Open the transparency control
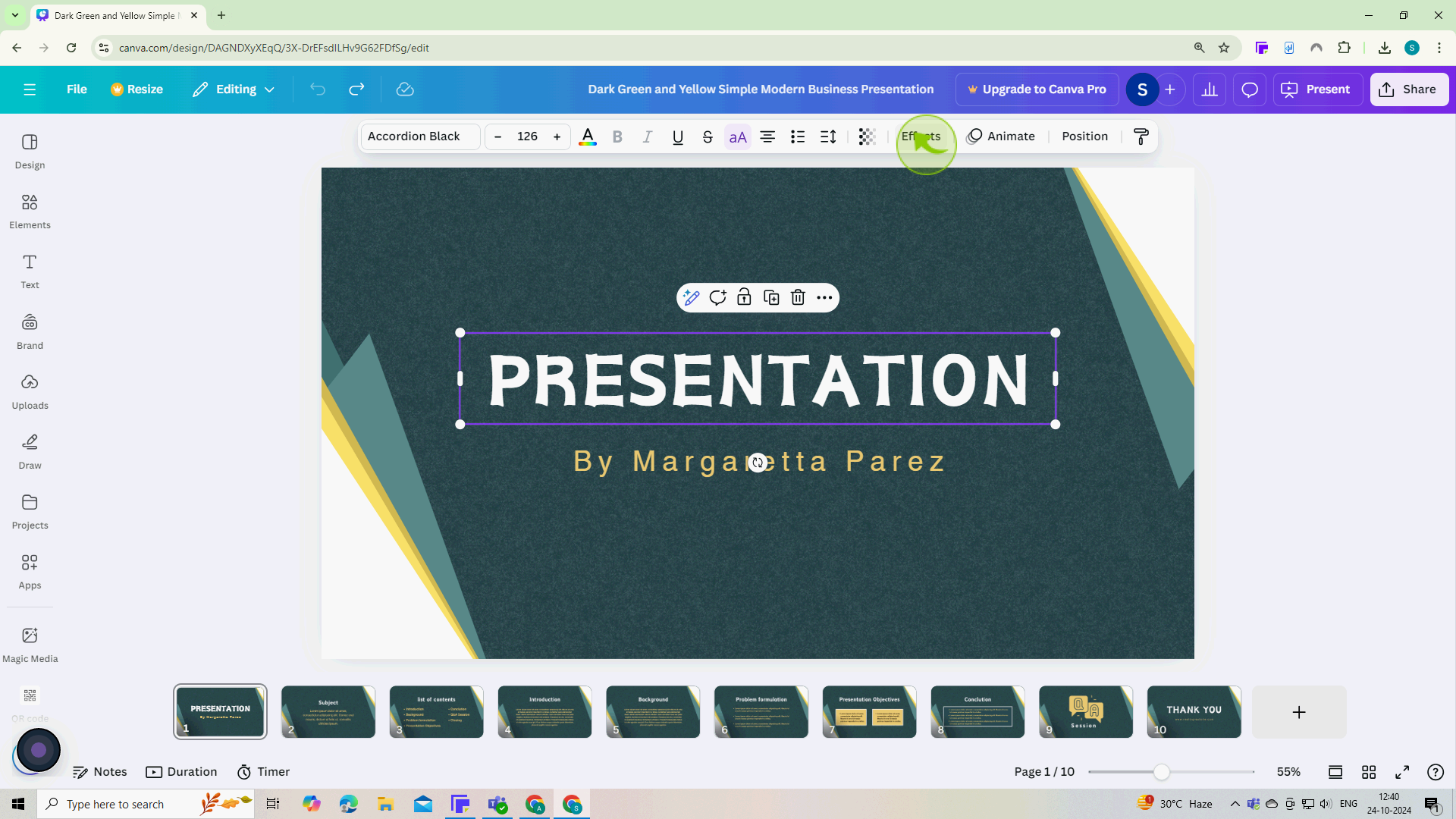 (867, 136)
